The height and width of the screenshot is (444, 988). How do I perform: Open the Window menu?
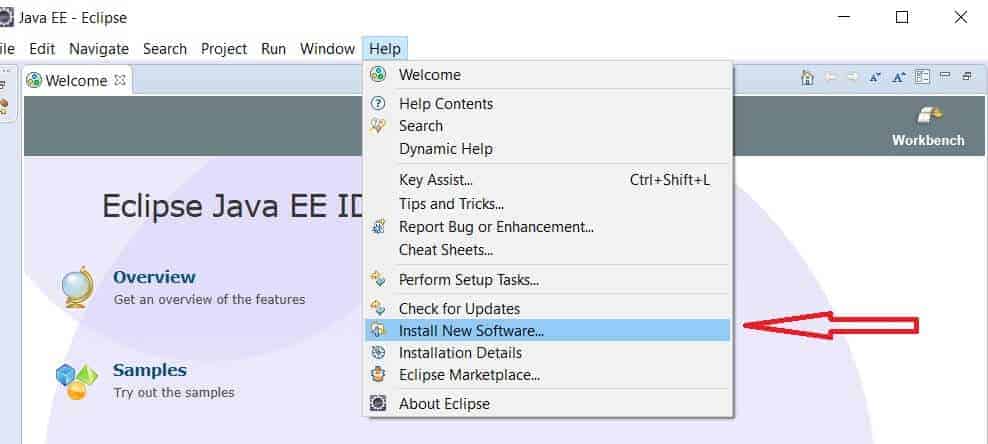click(327, 48)
